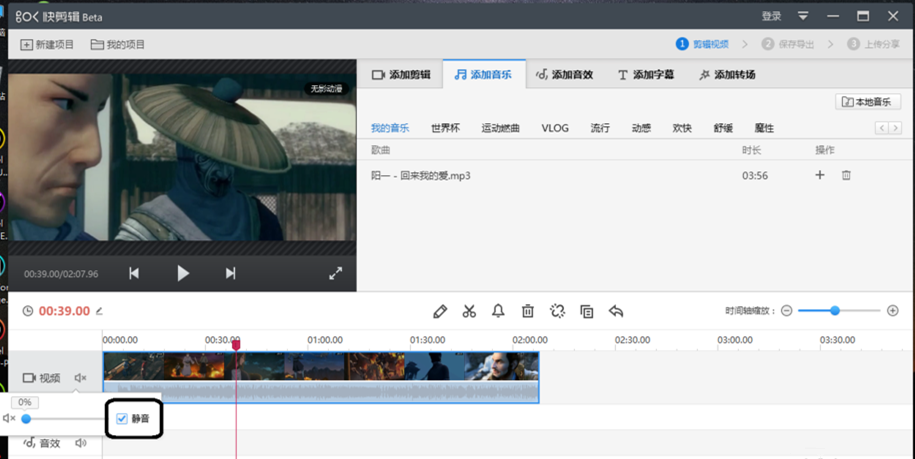
Task: Delete the clip with the timeline trash icon
Action: pyautogui.click(x=528, y=311)
